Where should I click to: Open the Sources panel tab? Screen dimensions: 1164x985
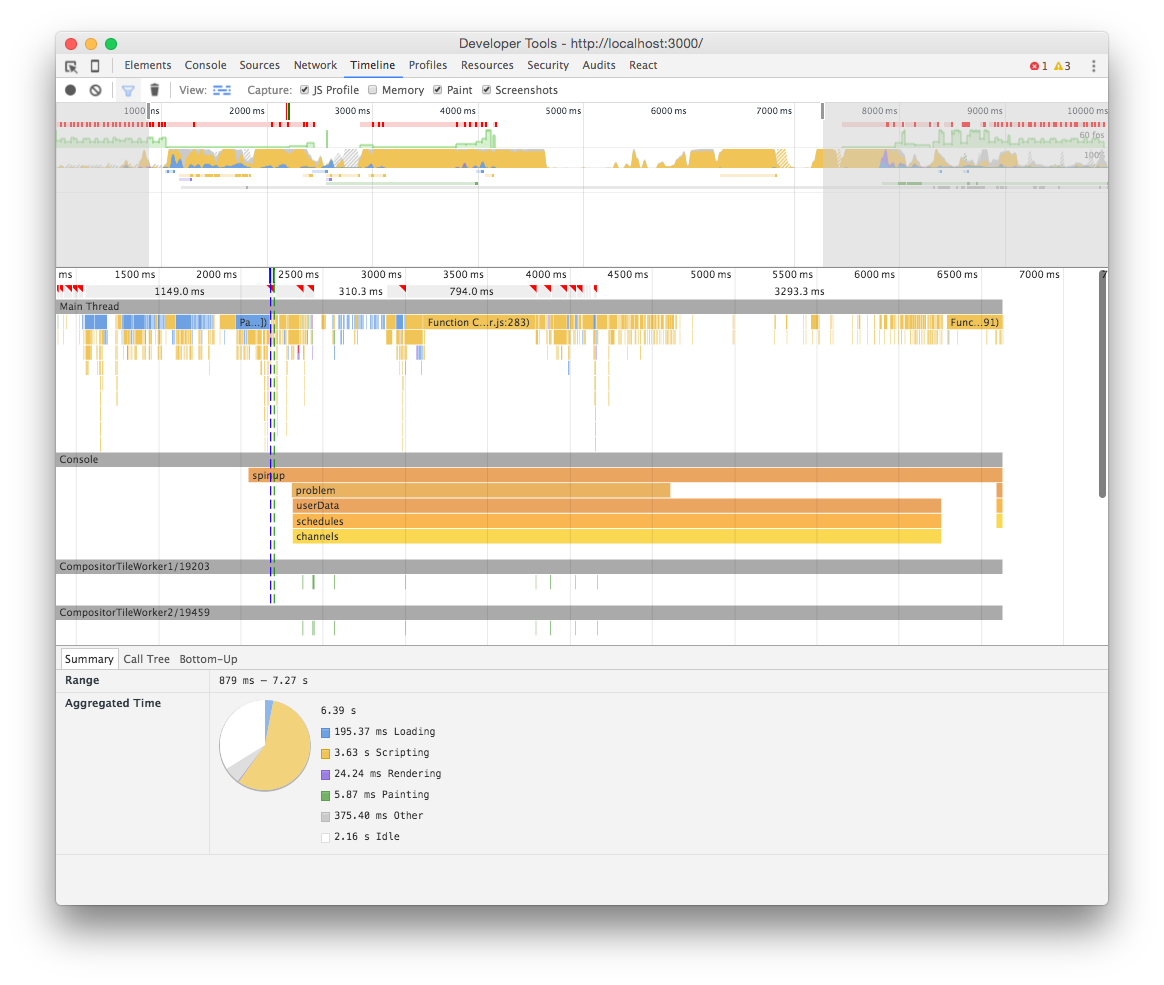260,65
